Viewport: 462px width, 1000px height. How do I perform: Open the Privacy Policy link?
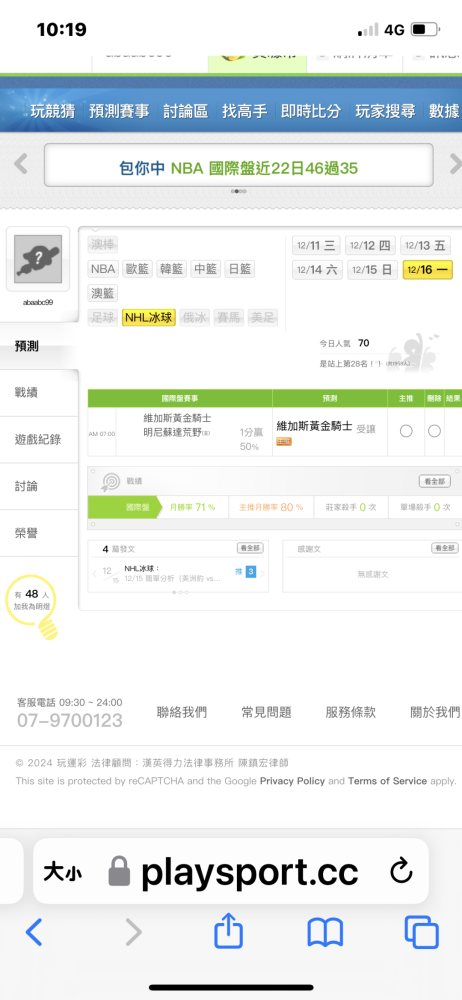pos(292,781)
